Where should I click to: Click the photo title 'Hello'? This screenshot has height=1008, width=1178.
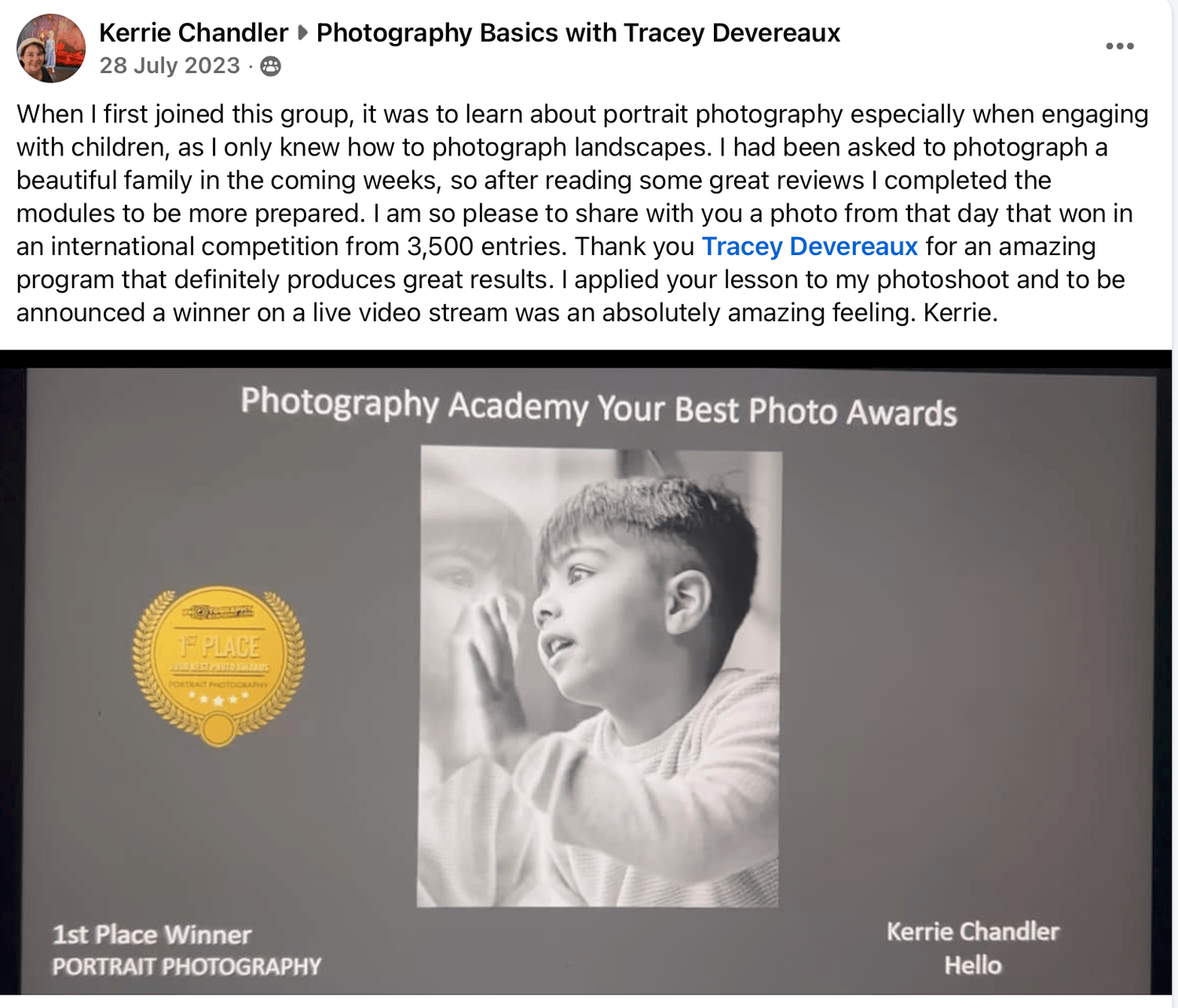point(973,965)
